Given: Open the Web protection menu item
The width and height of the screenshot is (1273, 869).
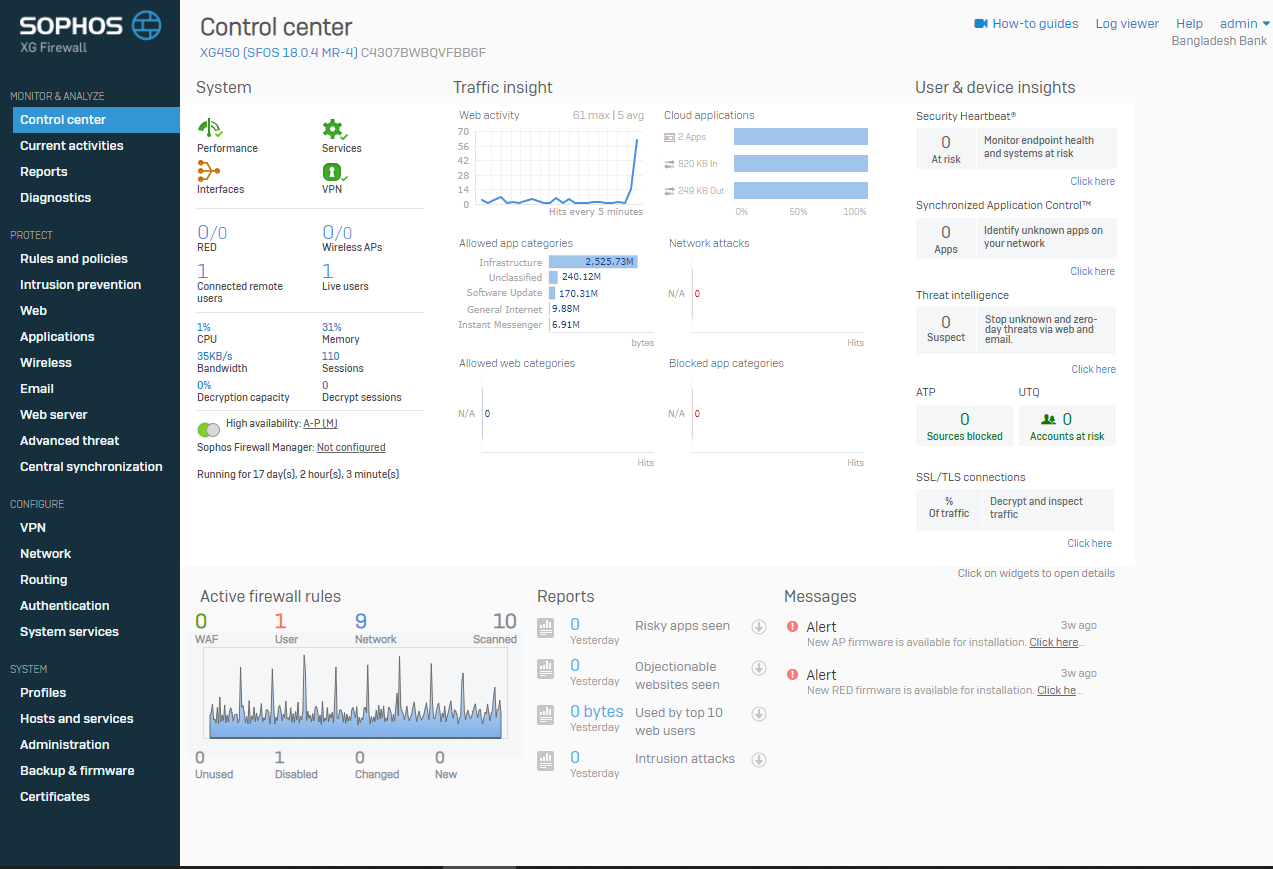Looking at the screenshot, I should pos(34,311).
